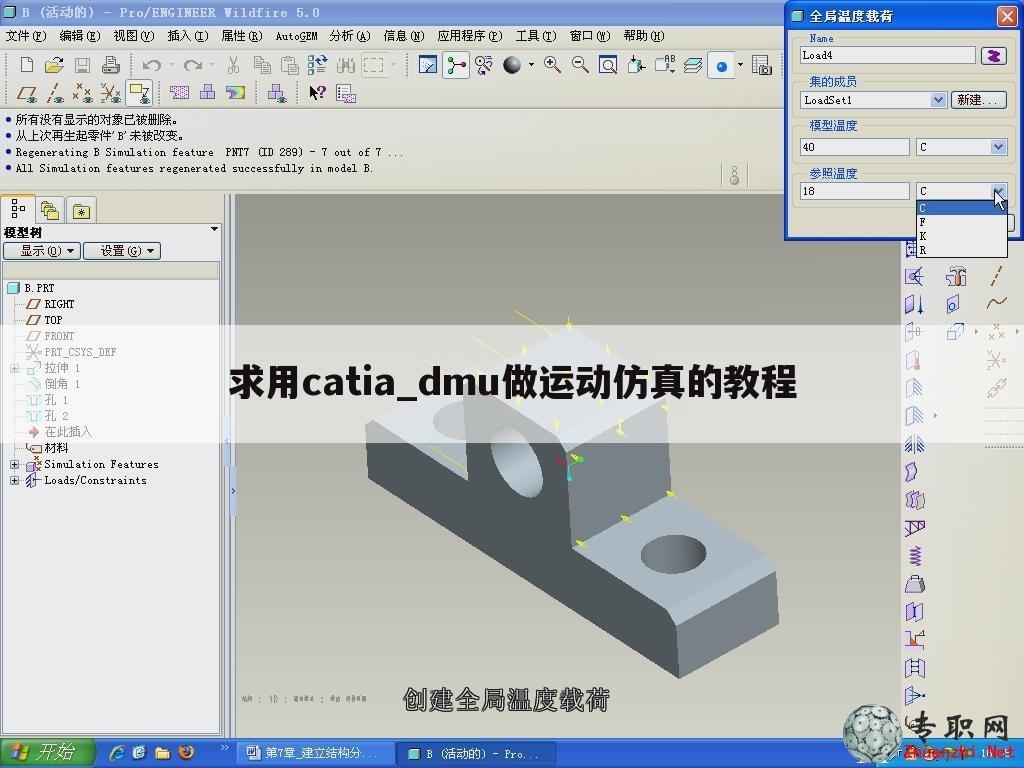Click the orient mode icon
Screen dimensions: 1024x768
coord(484,65)
